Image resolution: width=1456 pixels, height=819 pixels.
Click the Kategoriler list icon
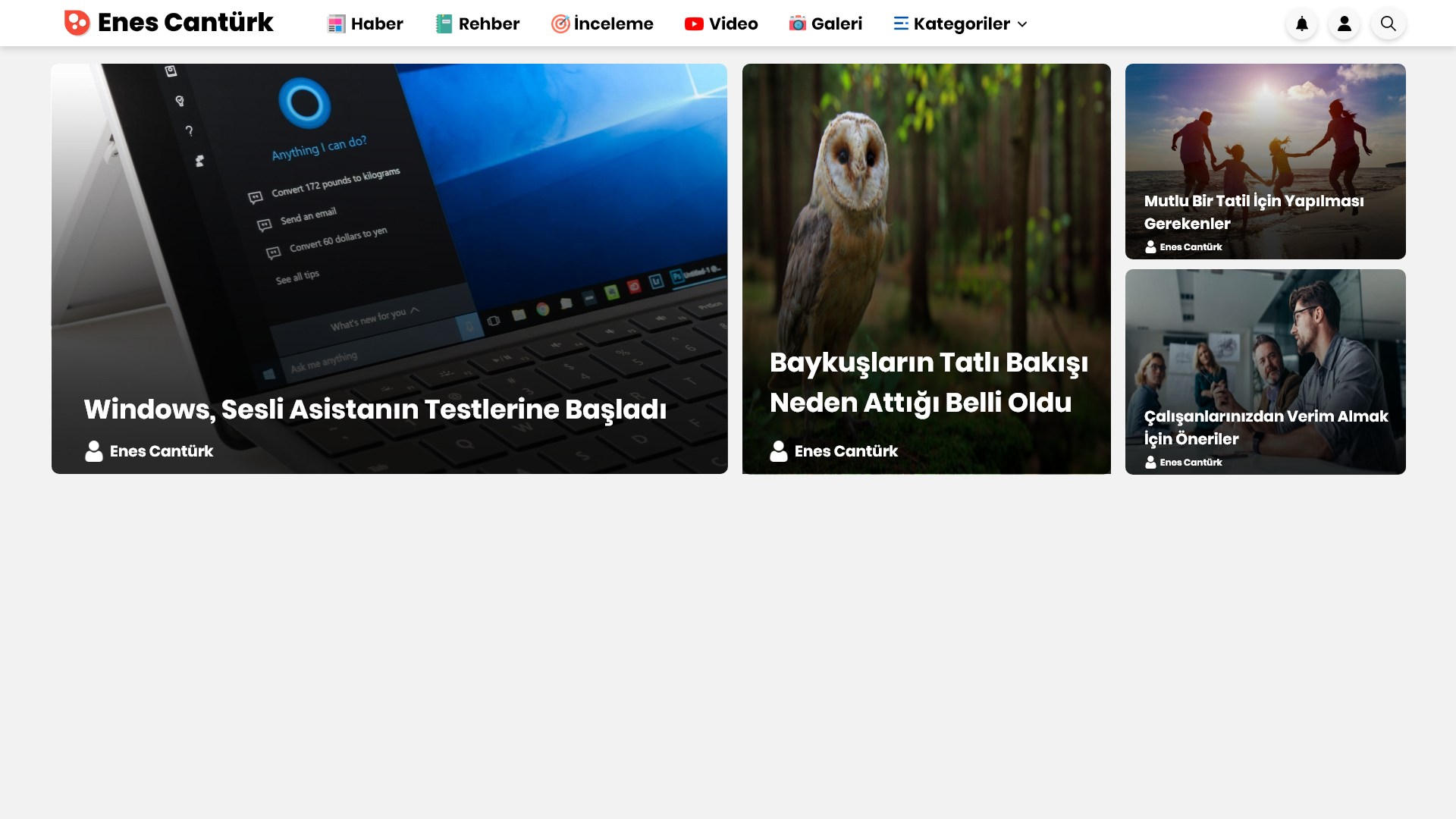(x=901, y=24)
